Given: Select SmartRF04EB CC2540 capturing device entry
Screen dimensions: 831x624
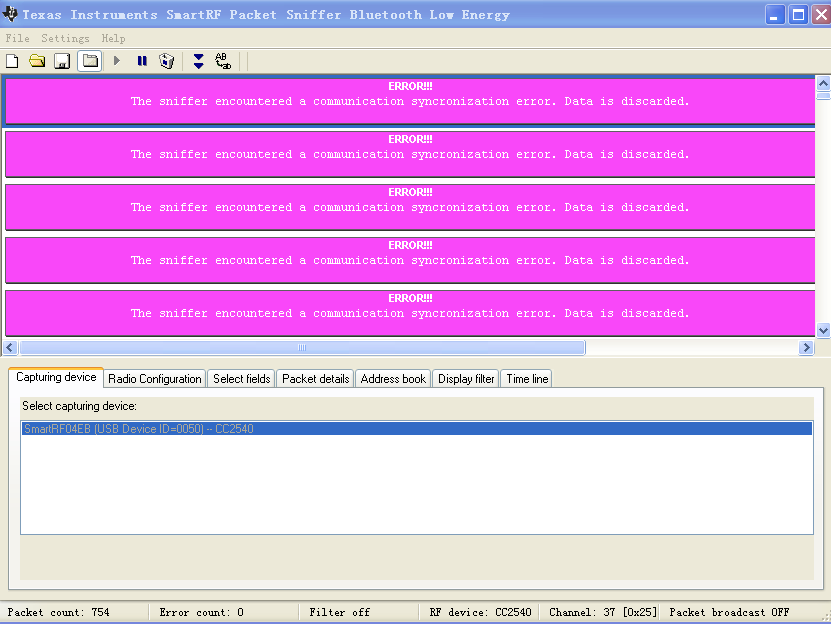Looking at the screenshot, I should [417, 428].
